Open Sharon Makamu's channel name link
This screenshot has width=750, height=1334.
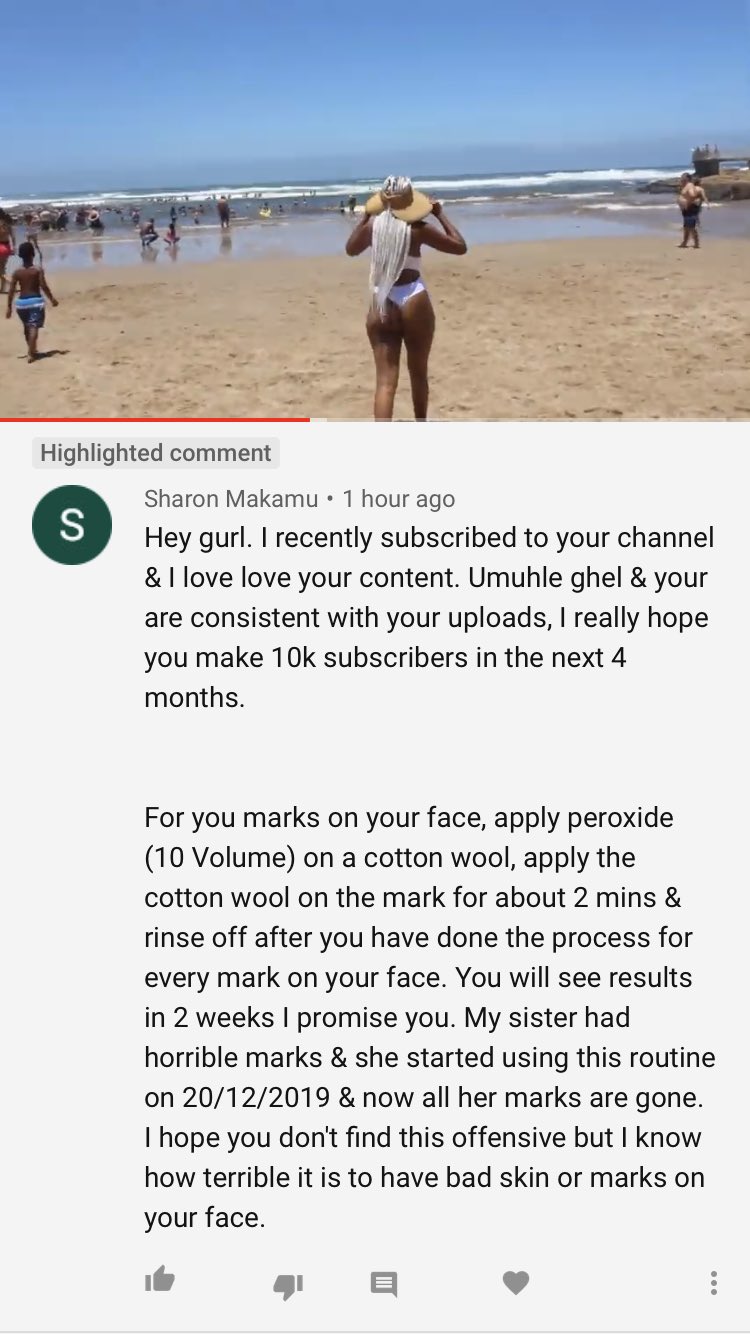pyautogui.click(x=231, y=498)
